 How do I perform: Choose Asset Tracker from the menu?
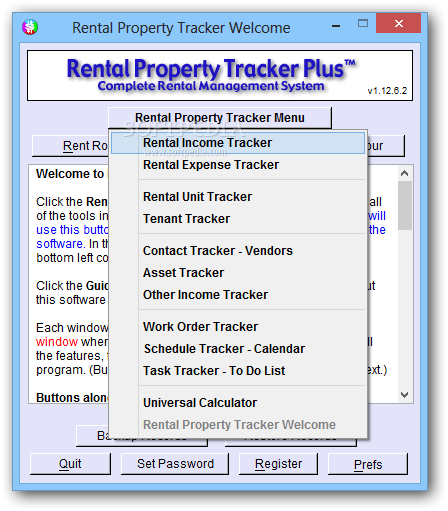[x=238, y=273]
